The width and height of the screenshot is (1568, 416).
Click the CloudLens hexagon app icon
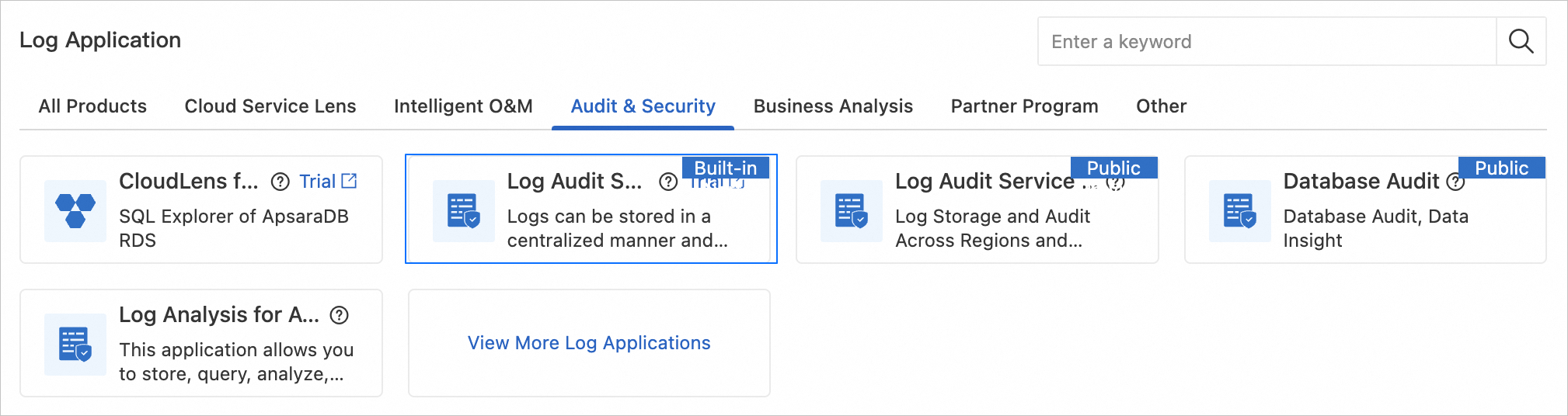click(x=75, y=210)
